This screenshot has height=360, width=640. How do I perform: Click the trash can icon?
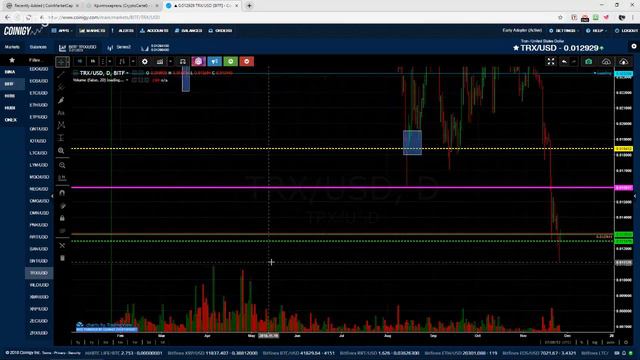coord(62,258)
